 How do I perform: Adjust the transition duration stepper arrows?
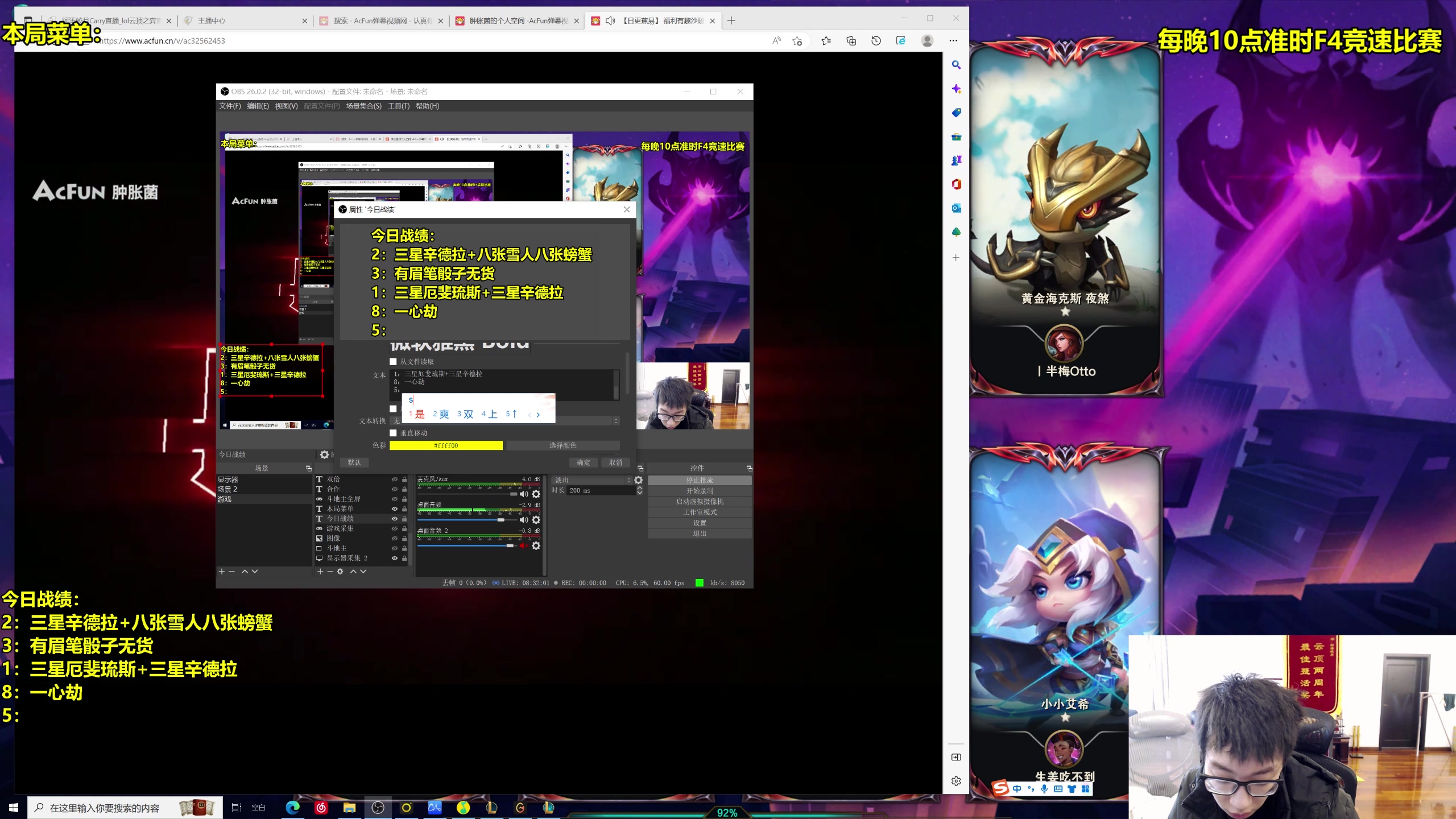click(639, 490)
